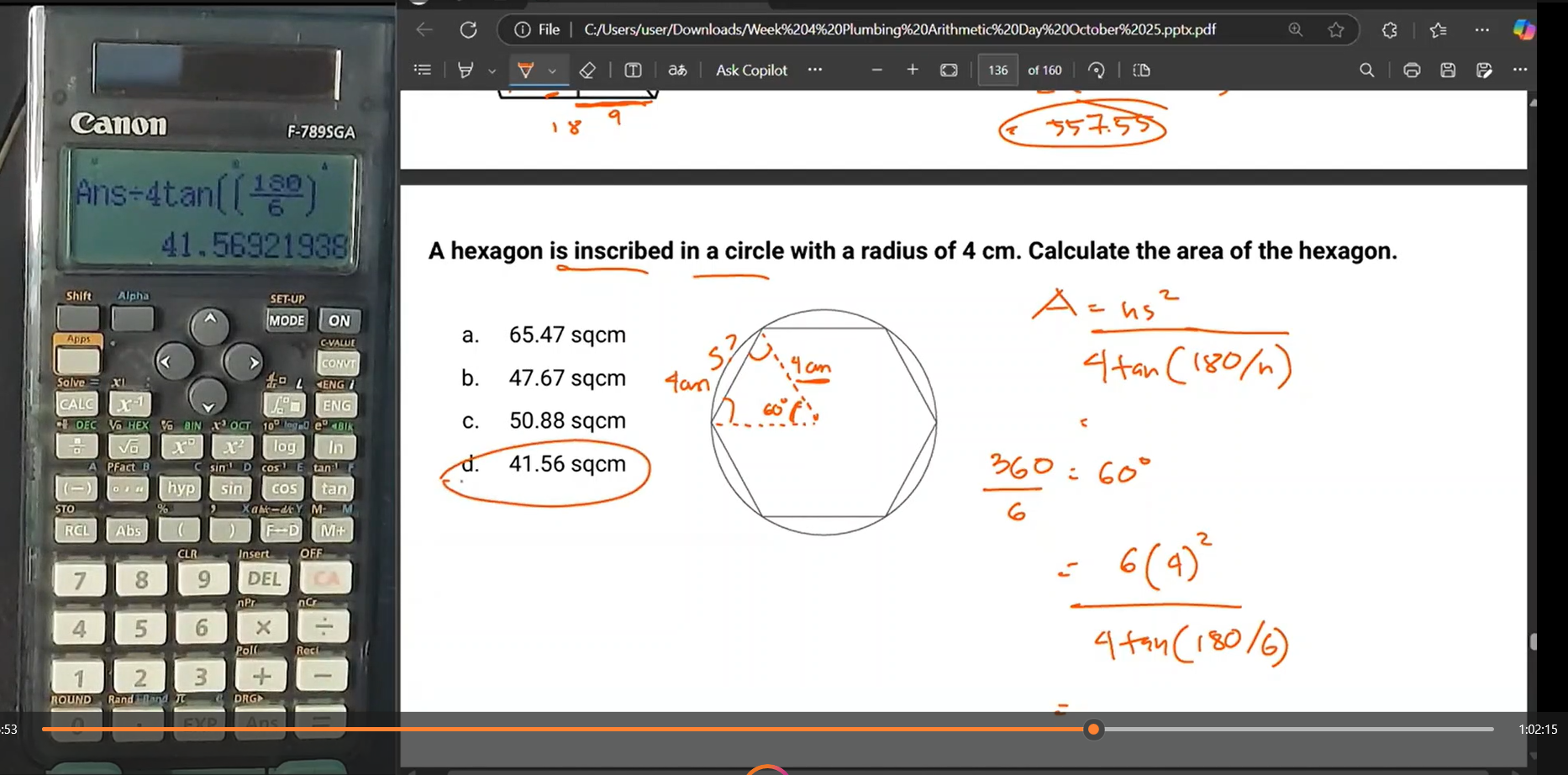The width and height of the screenshot is (1568, 775).
Task: Click the calculator ln key
Action: click(335, 447)
